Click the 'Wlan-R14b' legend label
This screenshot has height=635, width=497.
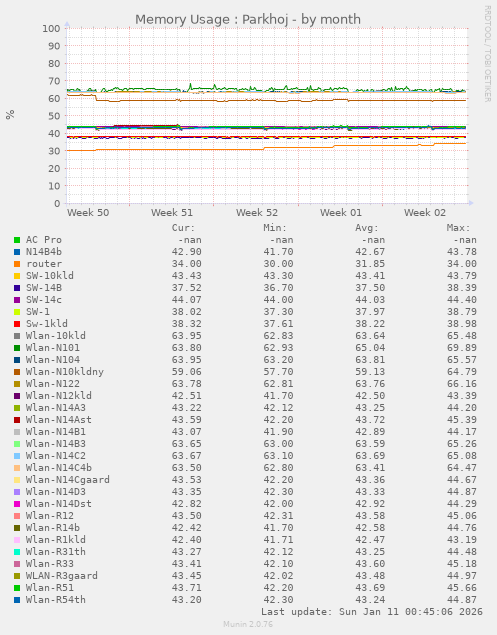(x=53, y=528)
